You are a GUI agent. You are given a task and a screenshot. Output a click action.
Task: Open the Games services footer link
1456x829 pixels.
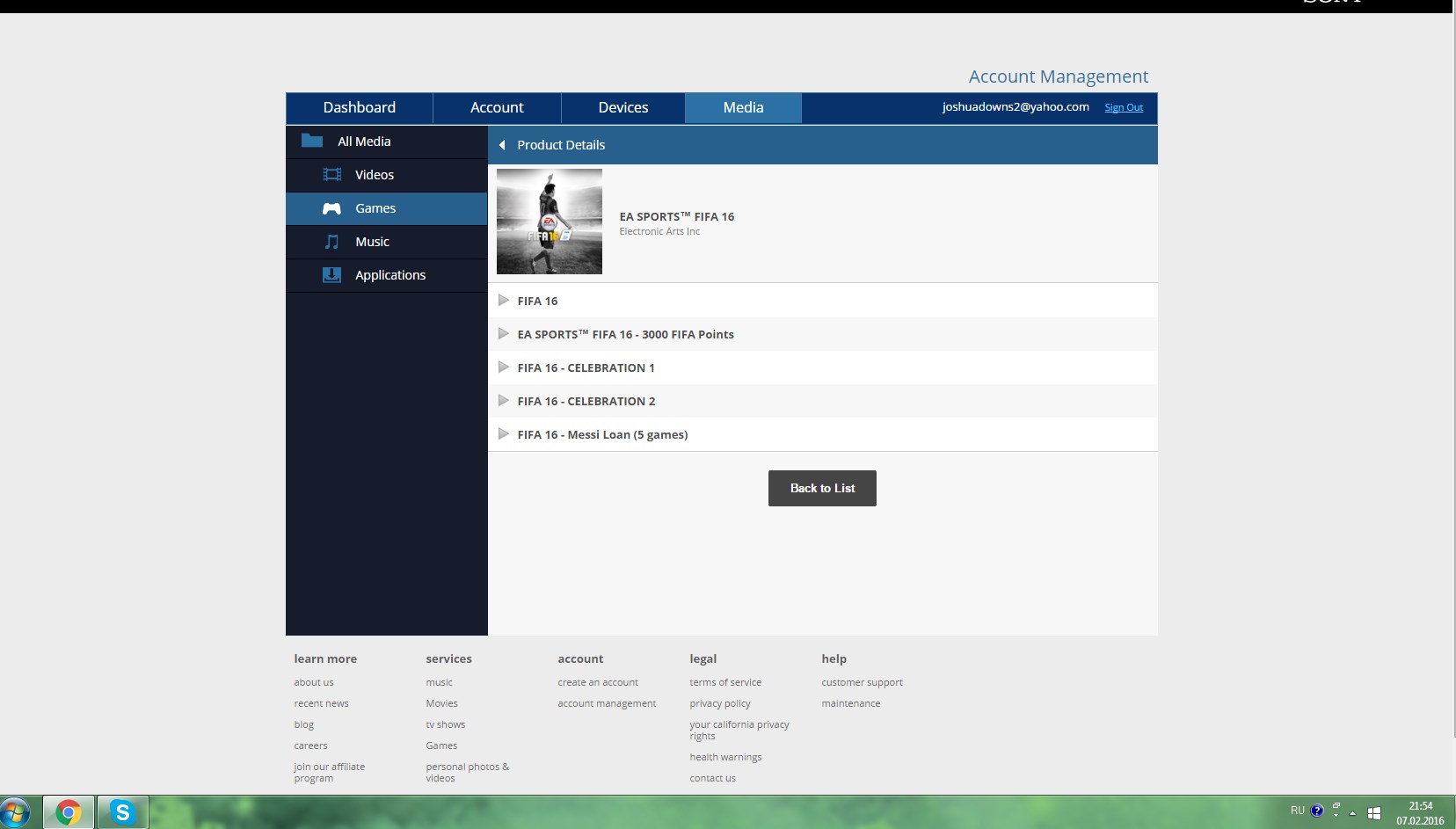441,745
